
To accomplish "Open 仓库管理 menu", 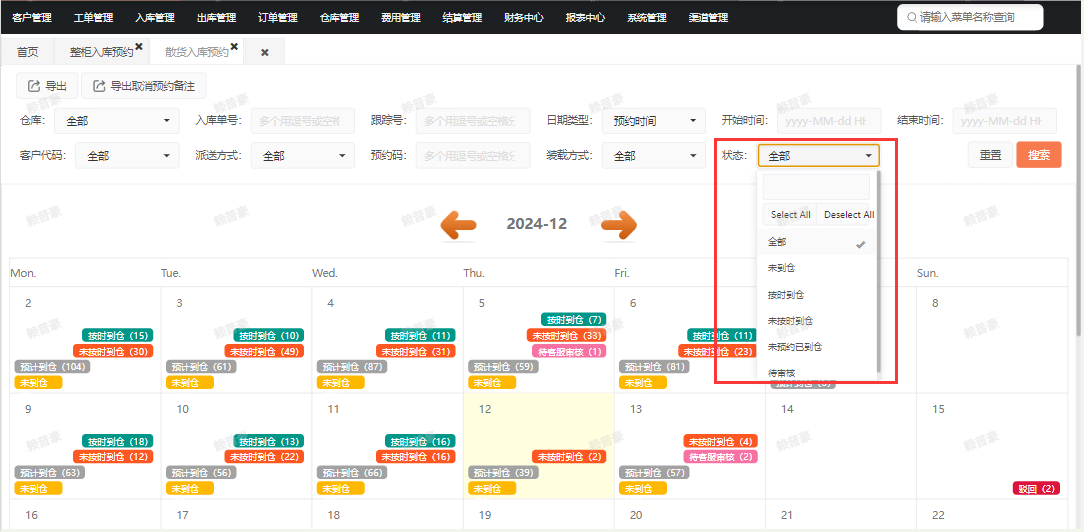I will [x=339, y=18].
